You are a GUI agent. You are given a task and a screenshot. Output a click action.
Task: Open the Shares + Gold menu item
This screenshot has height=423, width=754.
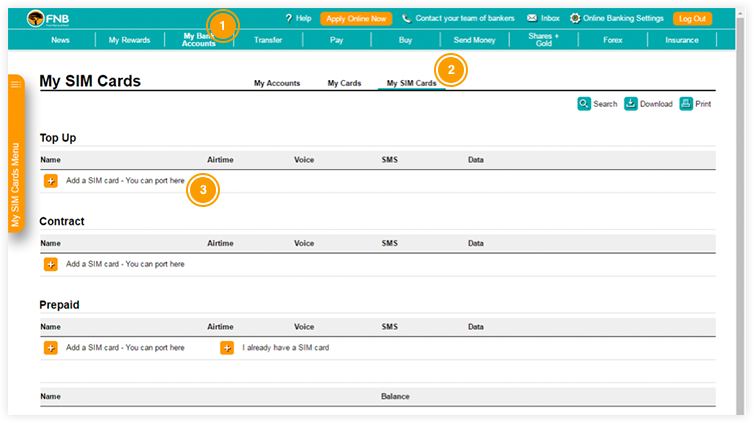(x=544, y=40)
